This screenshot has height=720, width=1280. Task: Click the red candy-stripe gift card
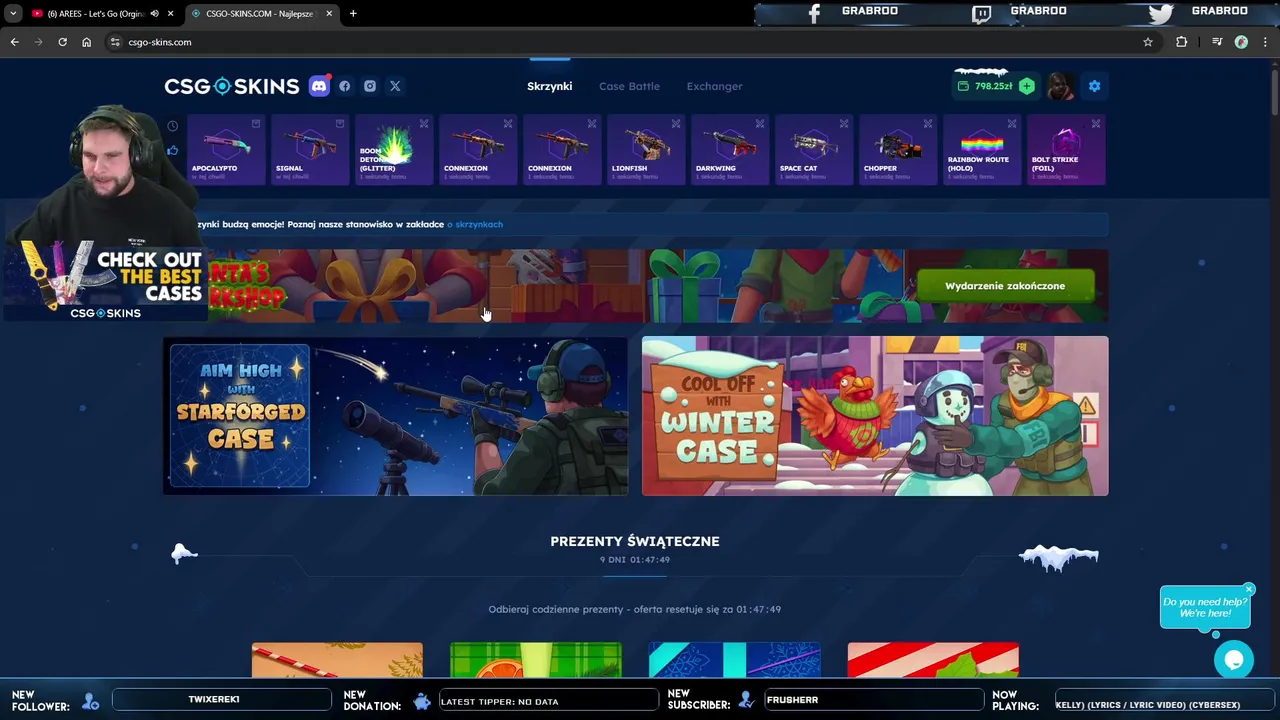click(933, 660)
